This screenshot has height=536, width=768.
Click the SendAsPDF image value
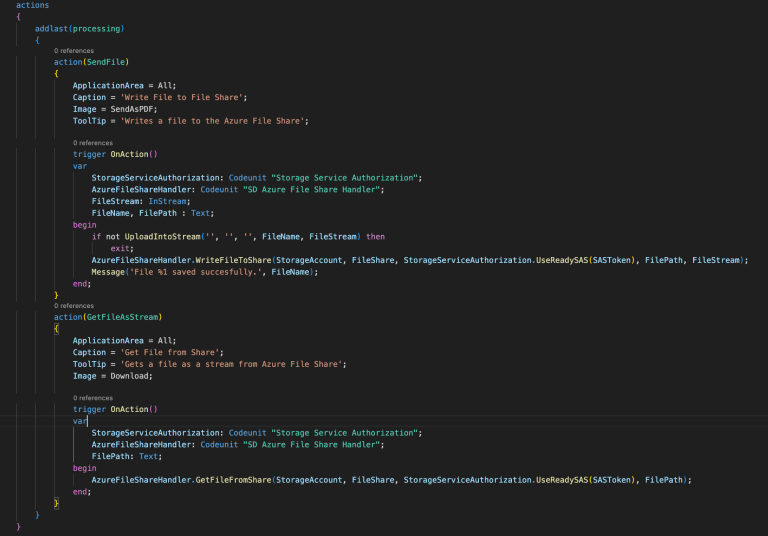tap(133, 109)
